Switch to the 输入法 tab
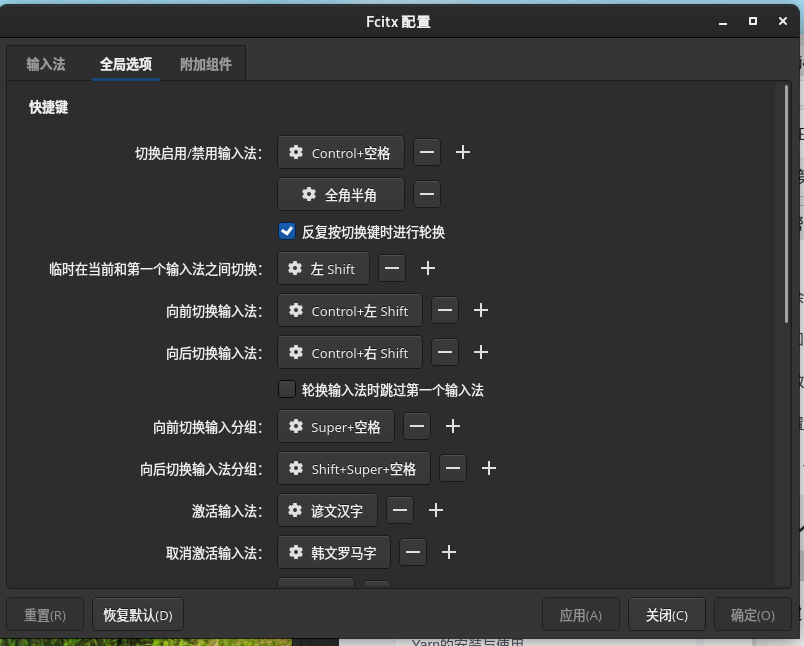This screenshot has height=646, width=804. [x=46, y=64]
